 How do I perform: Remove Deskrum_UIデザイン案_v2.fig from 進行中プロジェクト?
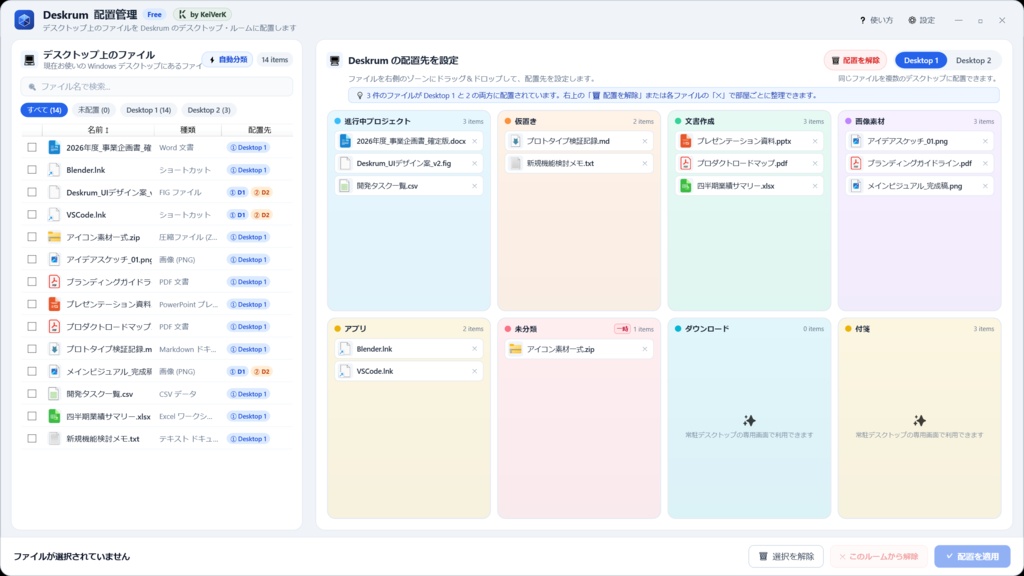[x=475, y=163]
